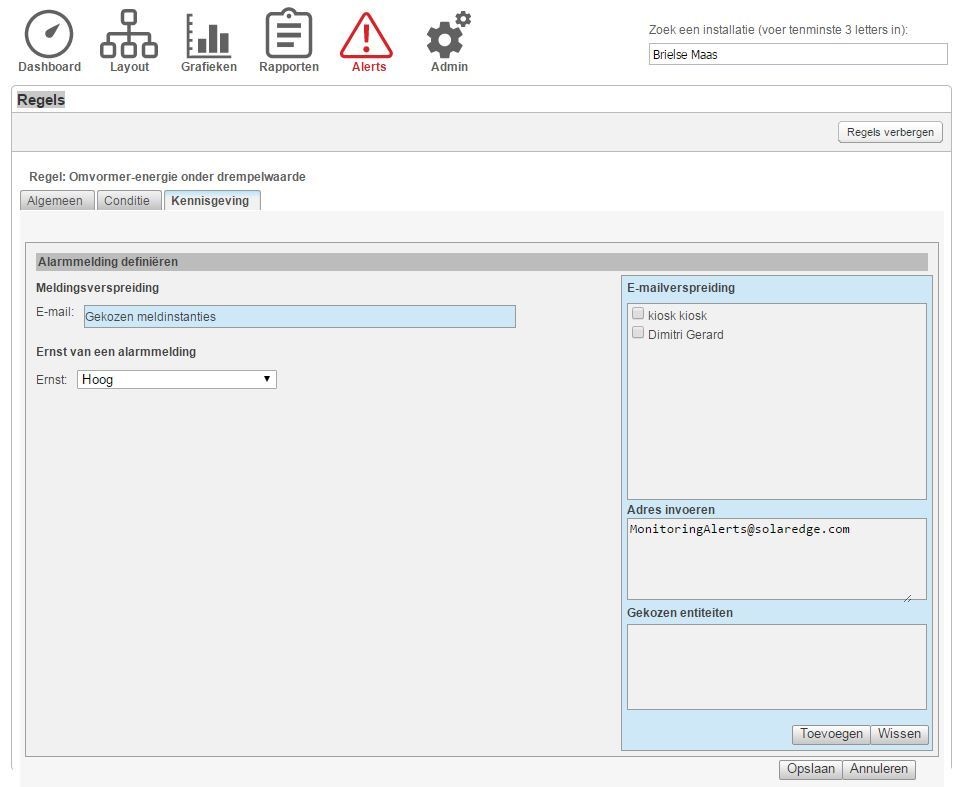Click the Regels panel heading

[x=41, y=100]
